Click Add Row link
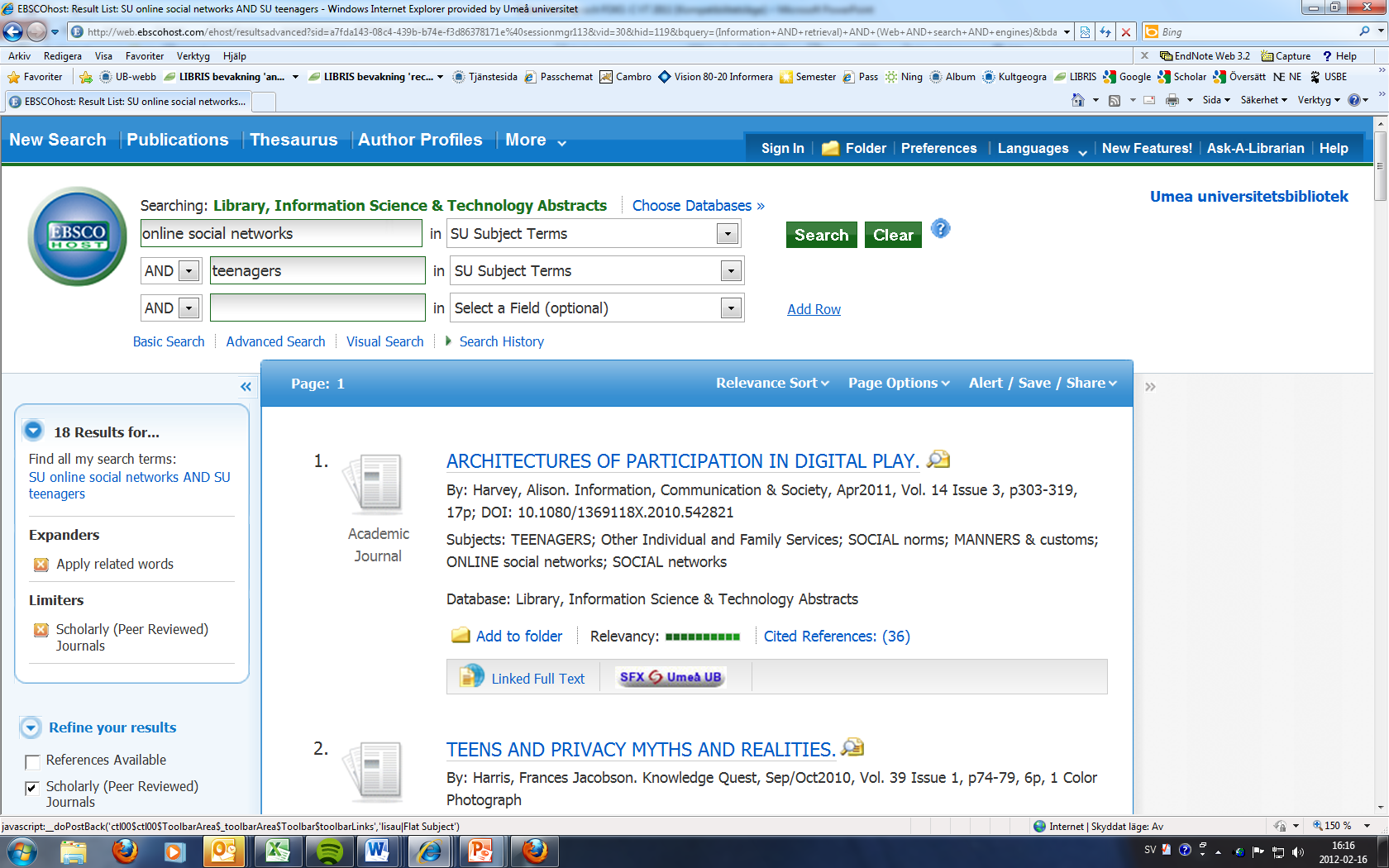Image resolution: width=1389 pixels, height=868 pixels. point(814,309)
